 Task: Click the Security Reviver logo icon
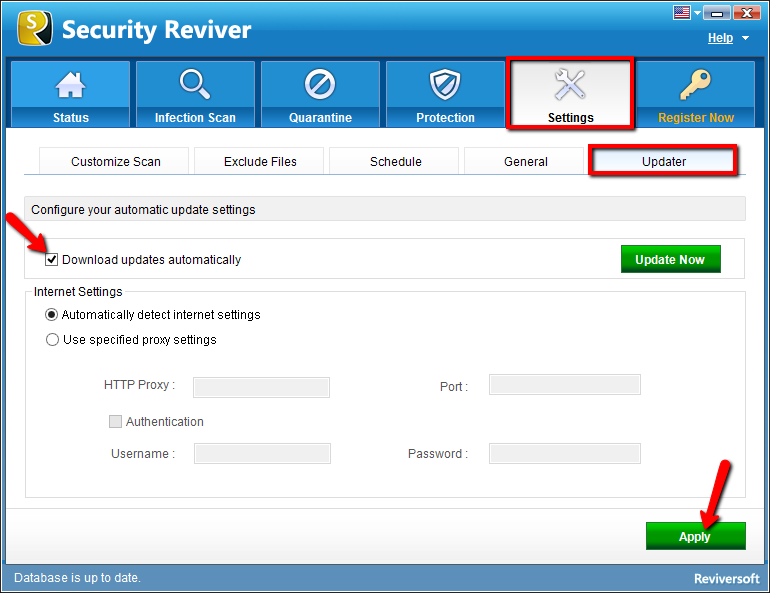click(34, 28)
